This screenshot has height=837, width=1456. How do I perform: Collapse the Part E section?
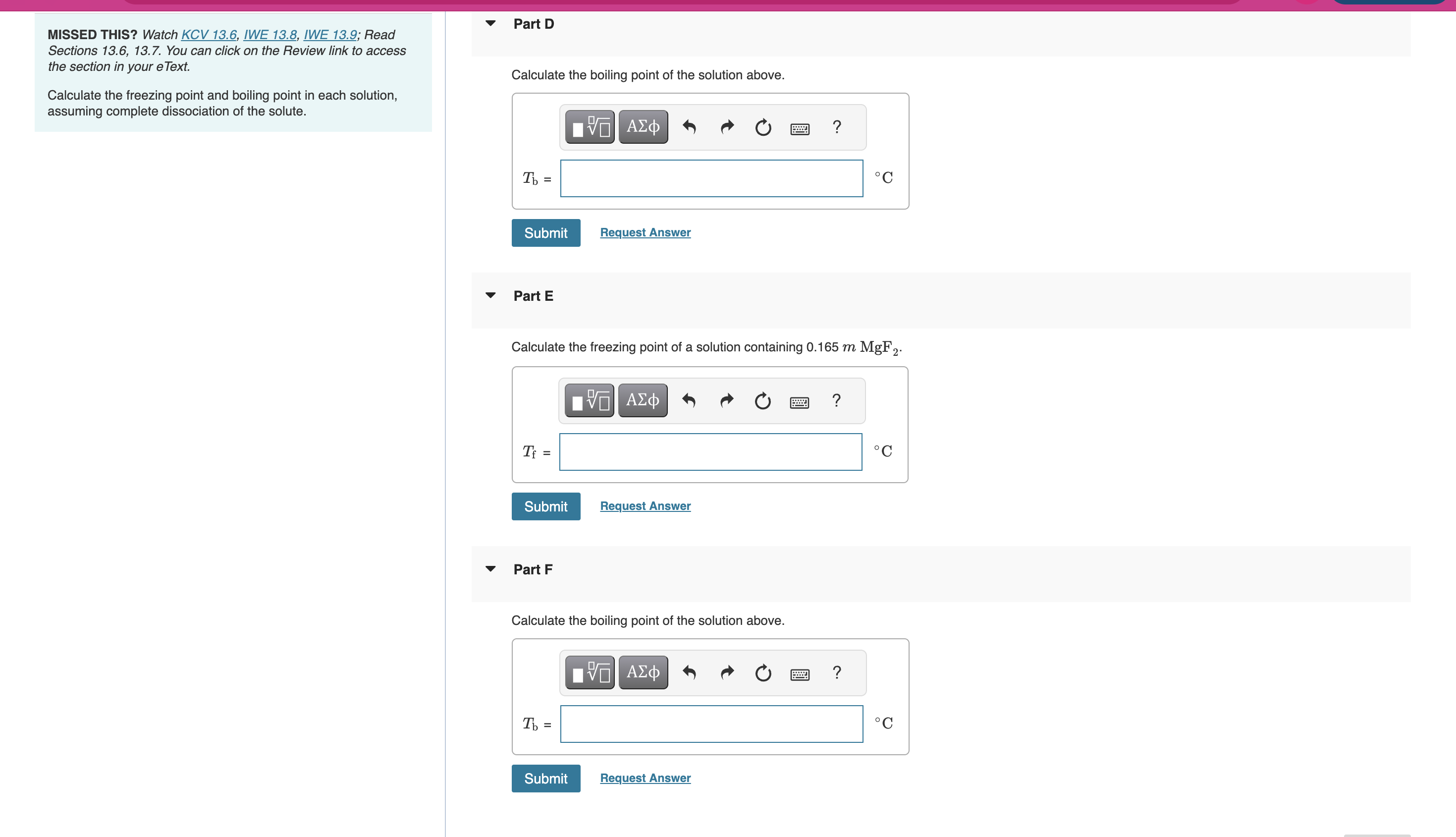click(x=490, y=295)
